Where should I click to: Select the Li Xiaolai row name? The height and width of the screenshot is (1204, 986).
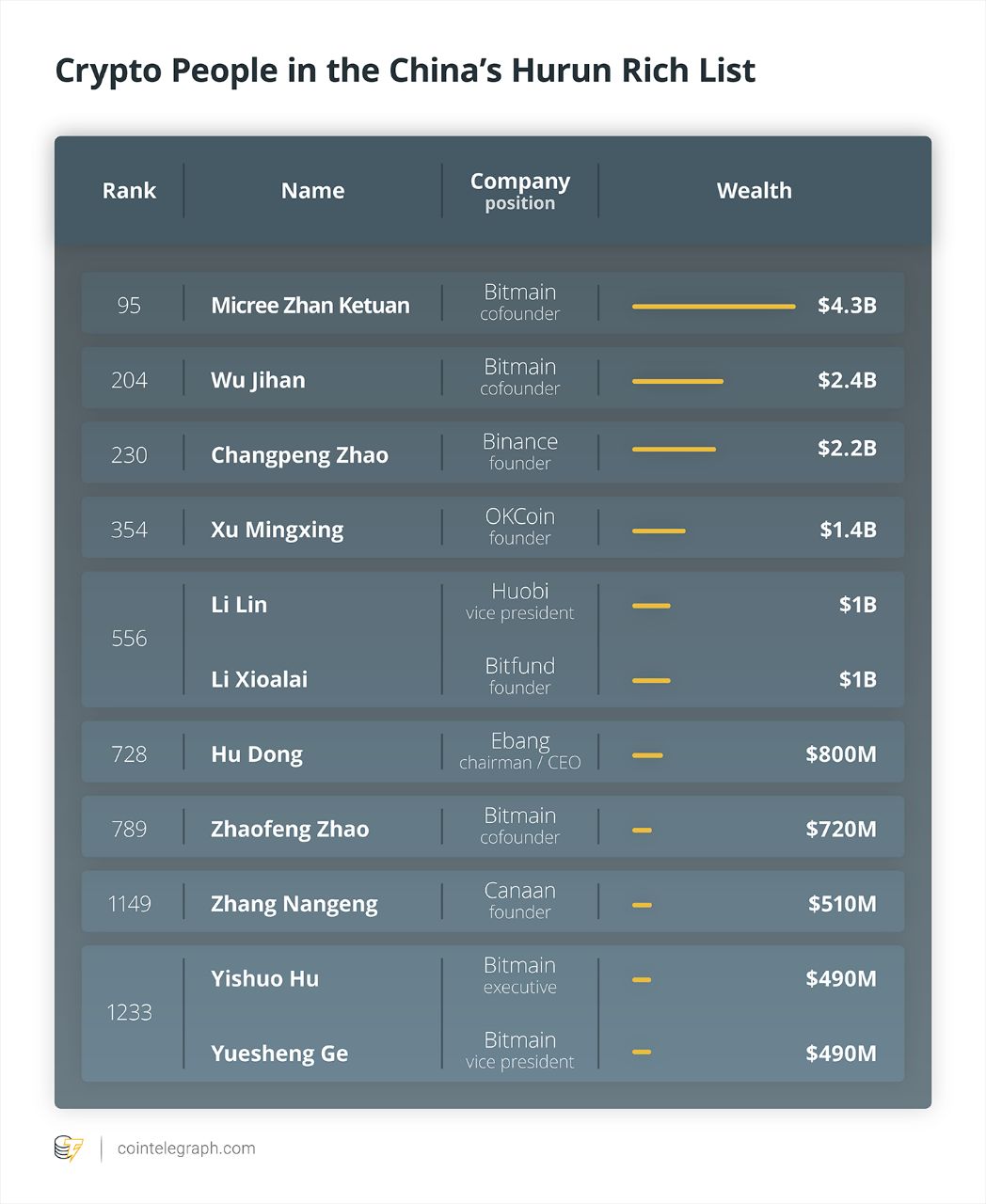tap(259, 680)
